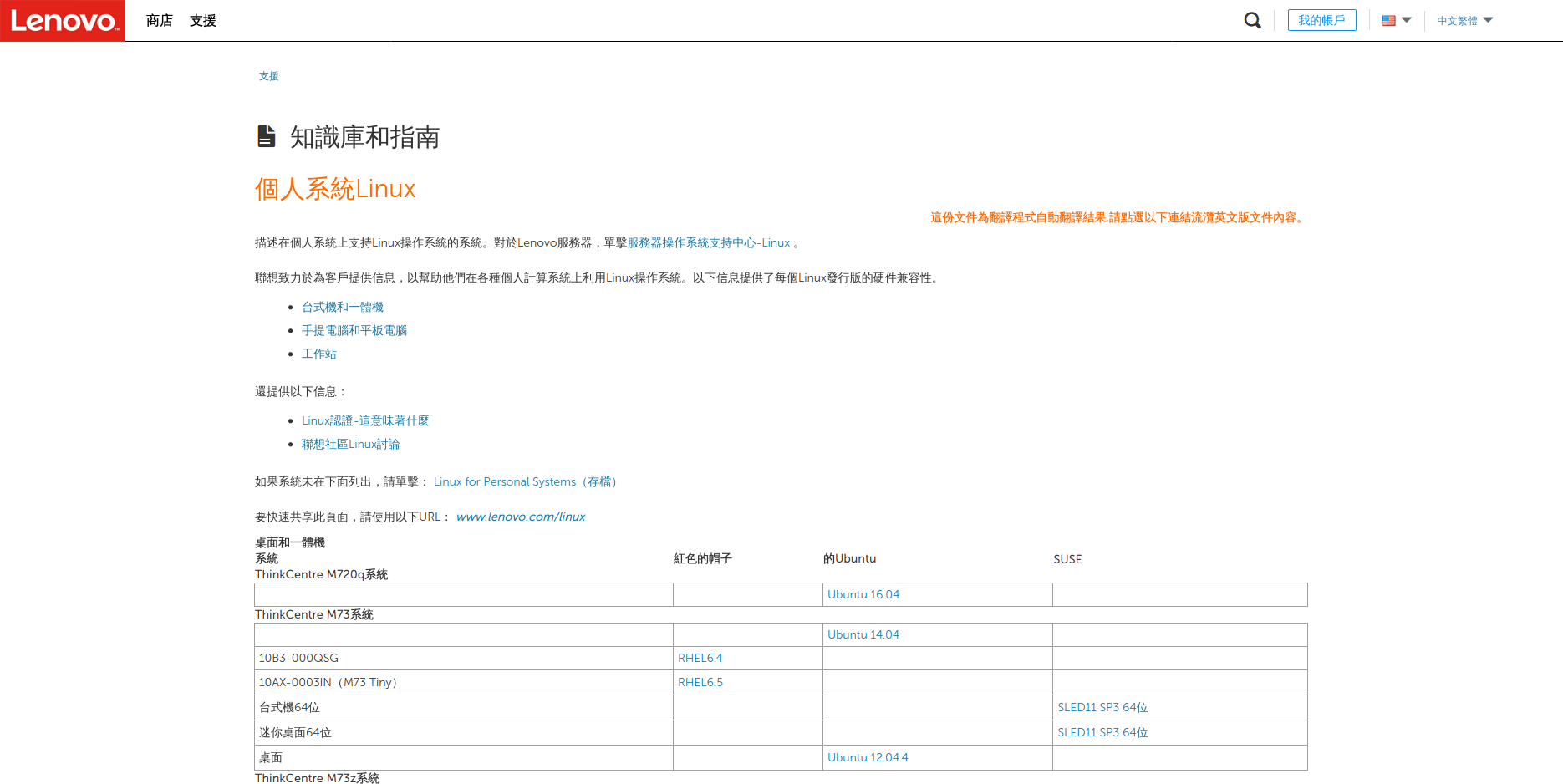
Task: Click the 紅色的帽子 column header
Action: click(703, 558)
